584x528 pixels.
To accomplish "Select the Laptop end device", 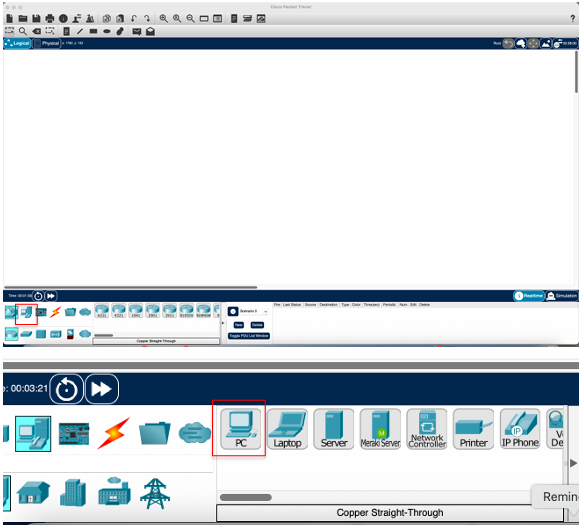I will click(x=287, y=429).
